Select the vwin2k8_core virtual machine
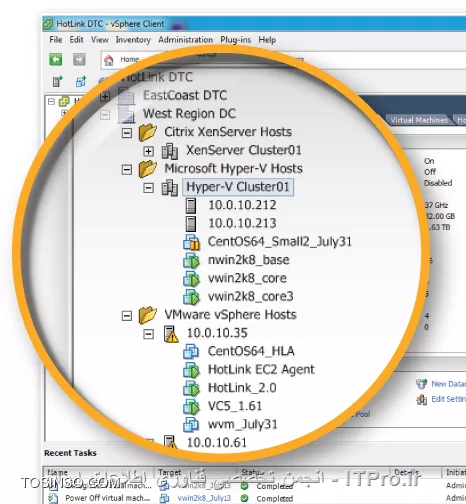466x504 pixels. (247, 278)
